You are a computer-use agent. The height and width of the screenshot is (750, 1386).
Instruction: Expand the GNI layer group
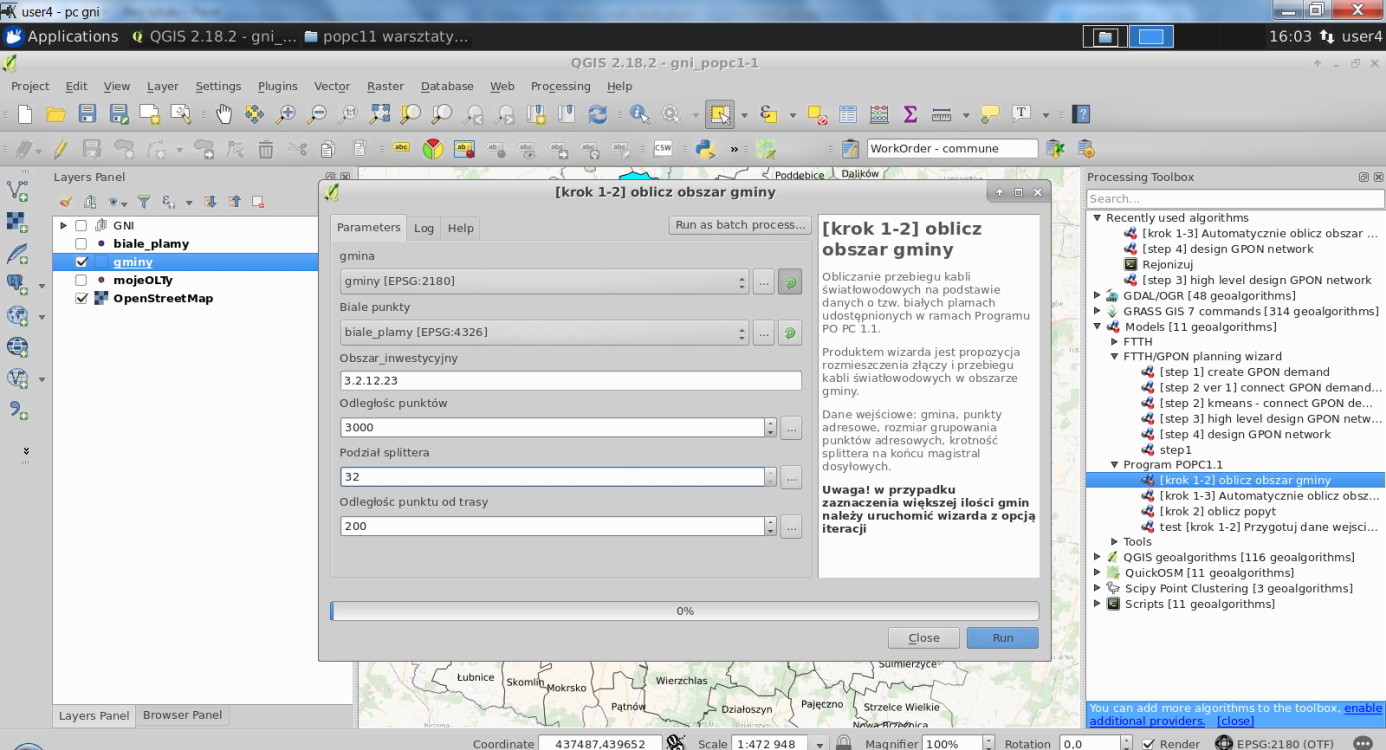[64, 225]
